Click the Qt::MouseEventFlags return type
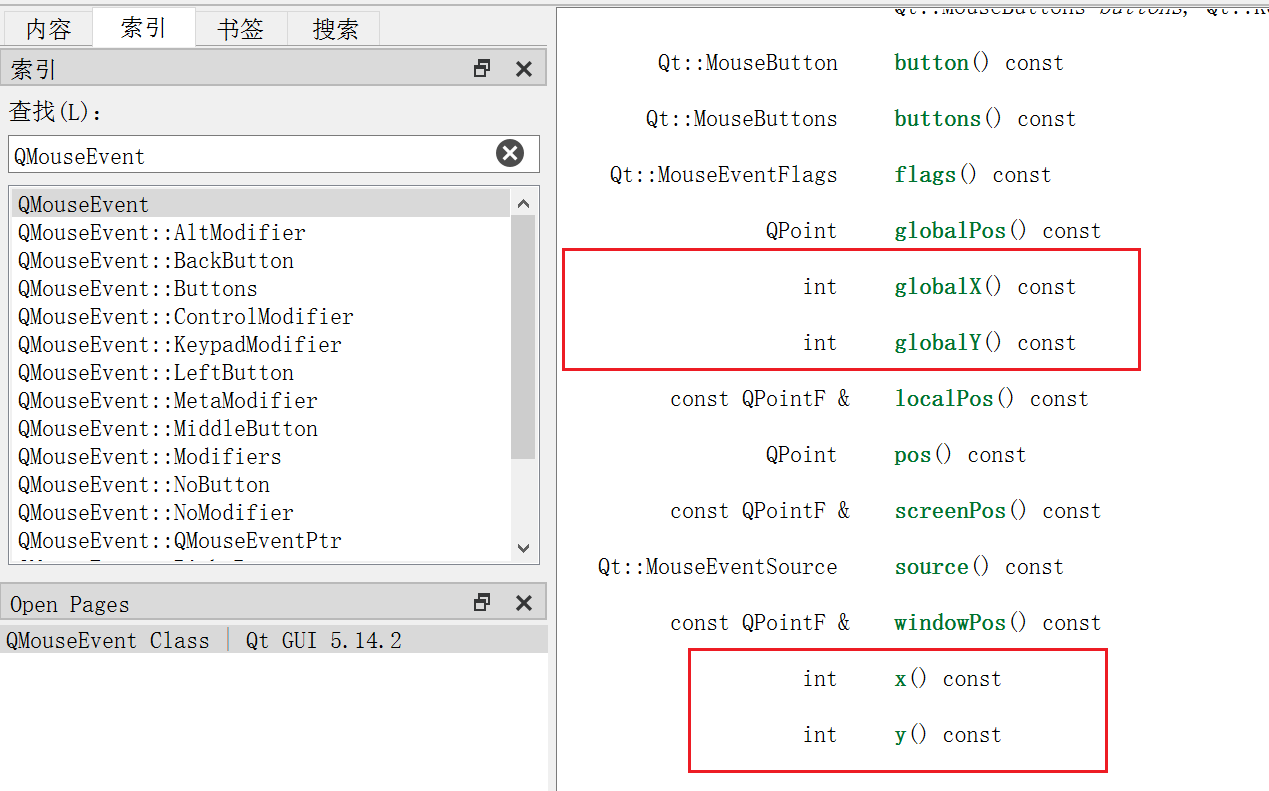The height and width of the screenshot is (791, 1269). coord(723,174)
